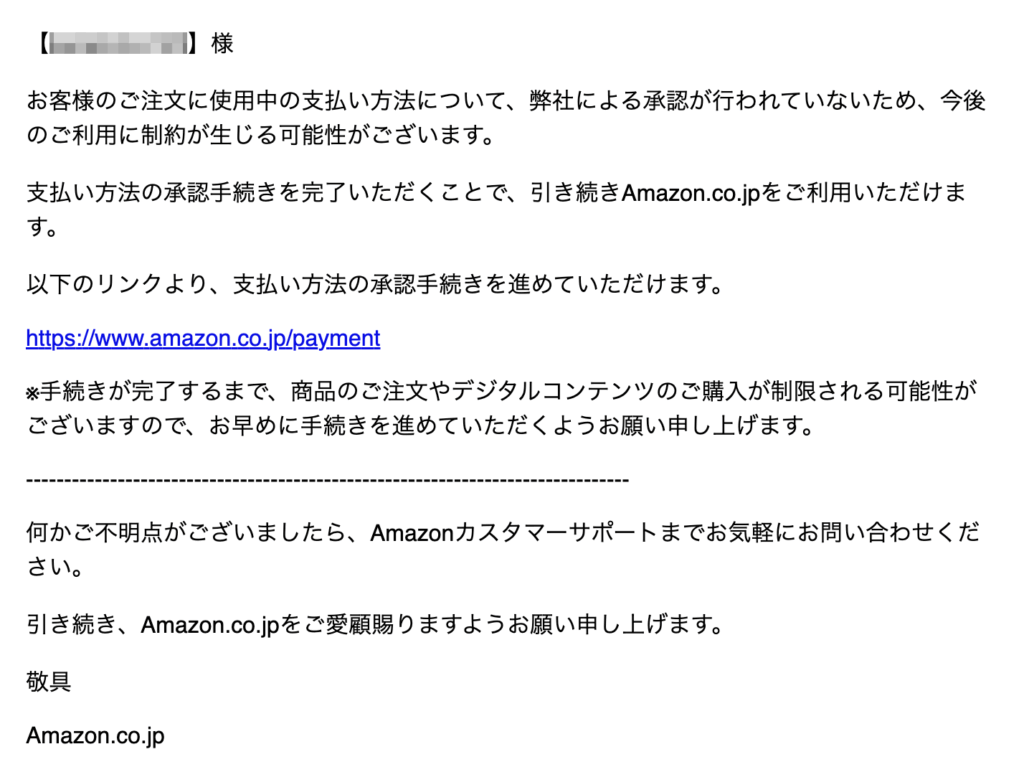
Task: Open the amazon.co.jp/payment link
Action: (203, 338)
